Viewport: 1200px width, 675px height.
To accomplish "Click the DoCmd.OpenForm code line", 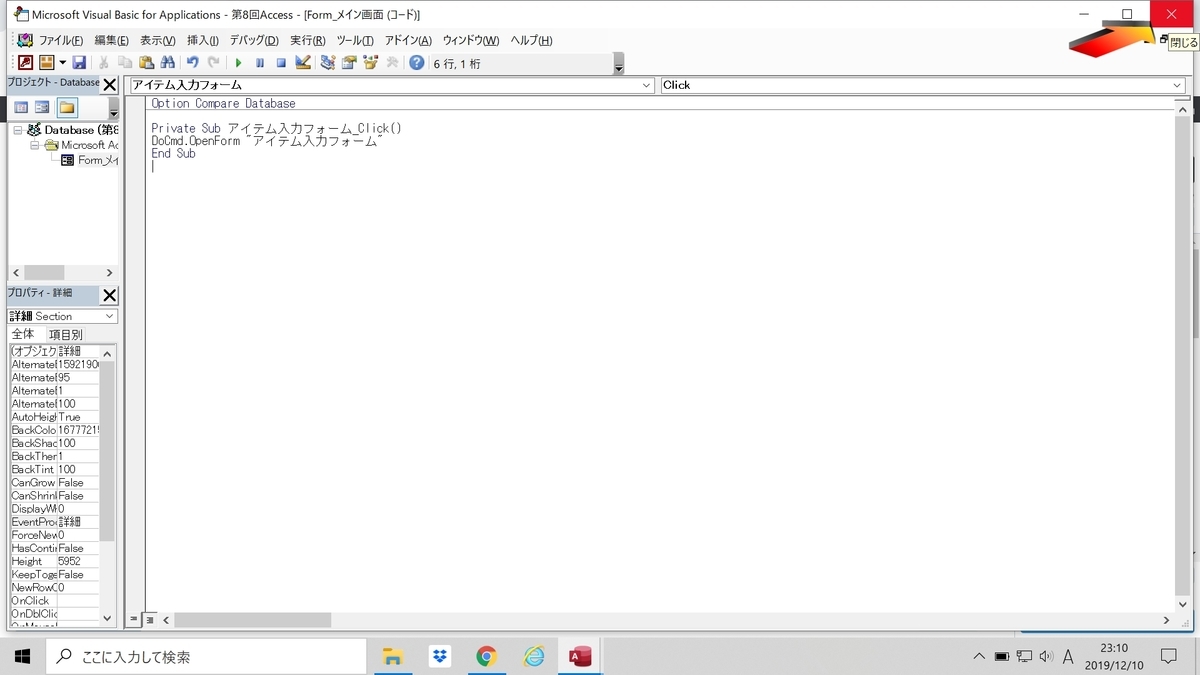I will point(267,141).
